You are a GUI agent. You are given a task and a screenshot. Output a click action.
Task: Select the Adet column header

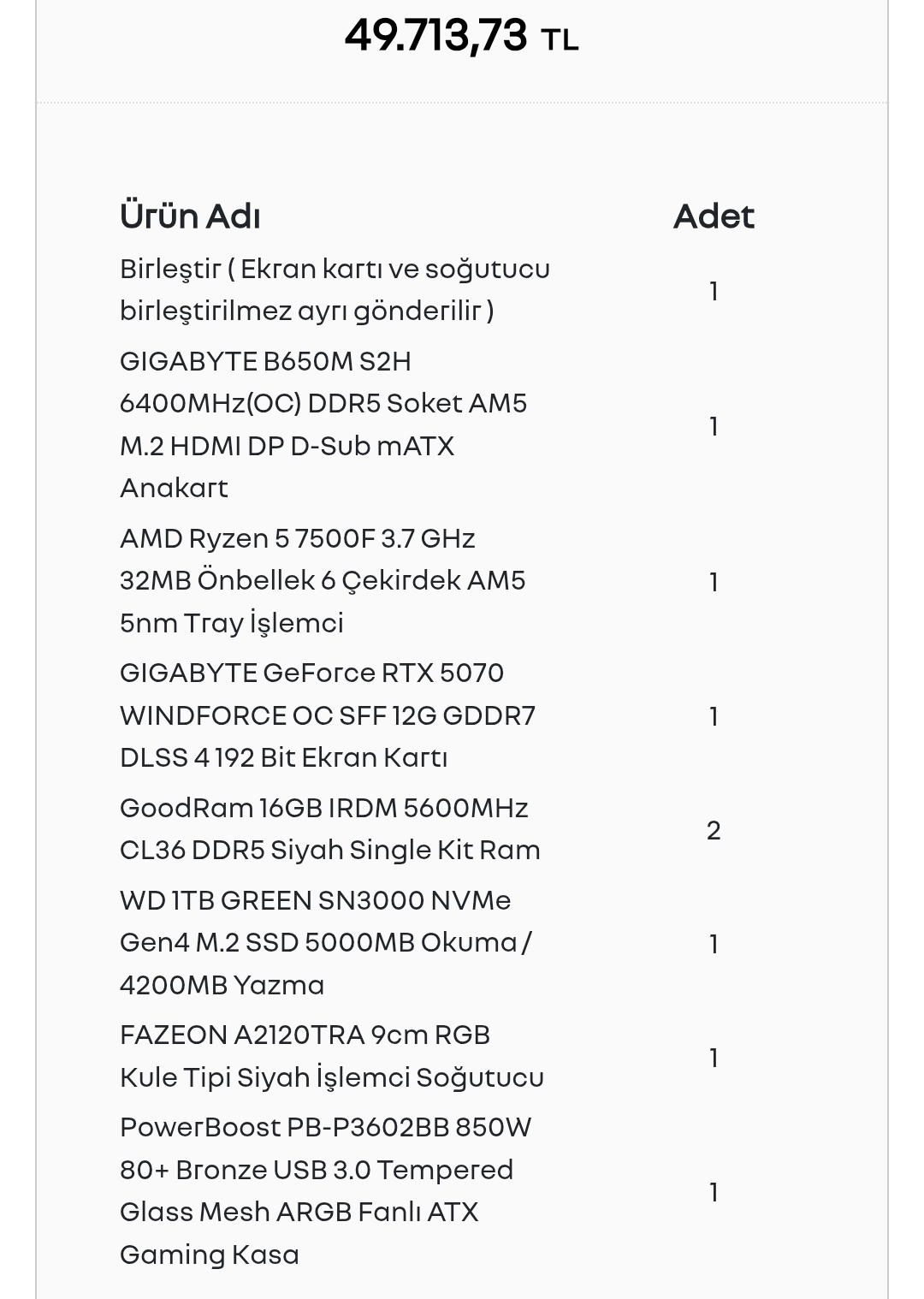pos(714,216)
